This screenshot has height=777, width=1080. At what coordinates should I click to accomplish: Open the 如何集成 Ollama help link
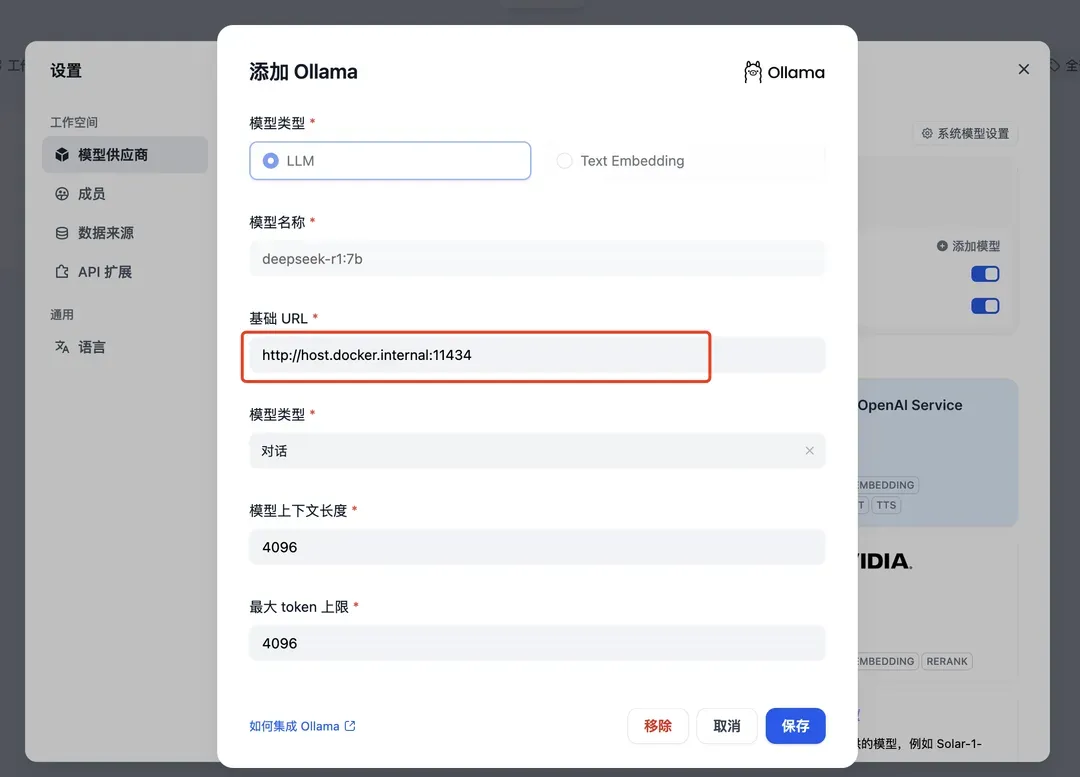tap(302, 726)
